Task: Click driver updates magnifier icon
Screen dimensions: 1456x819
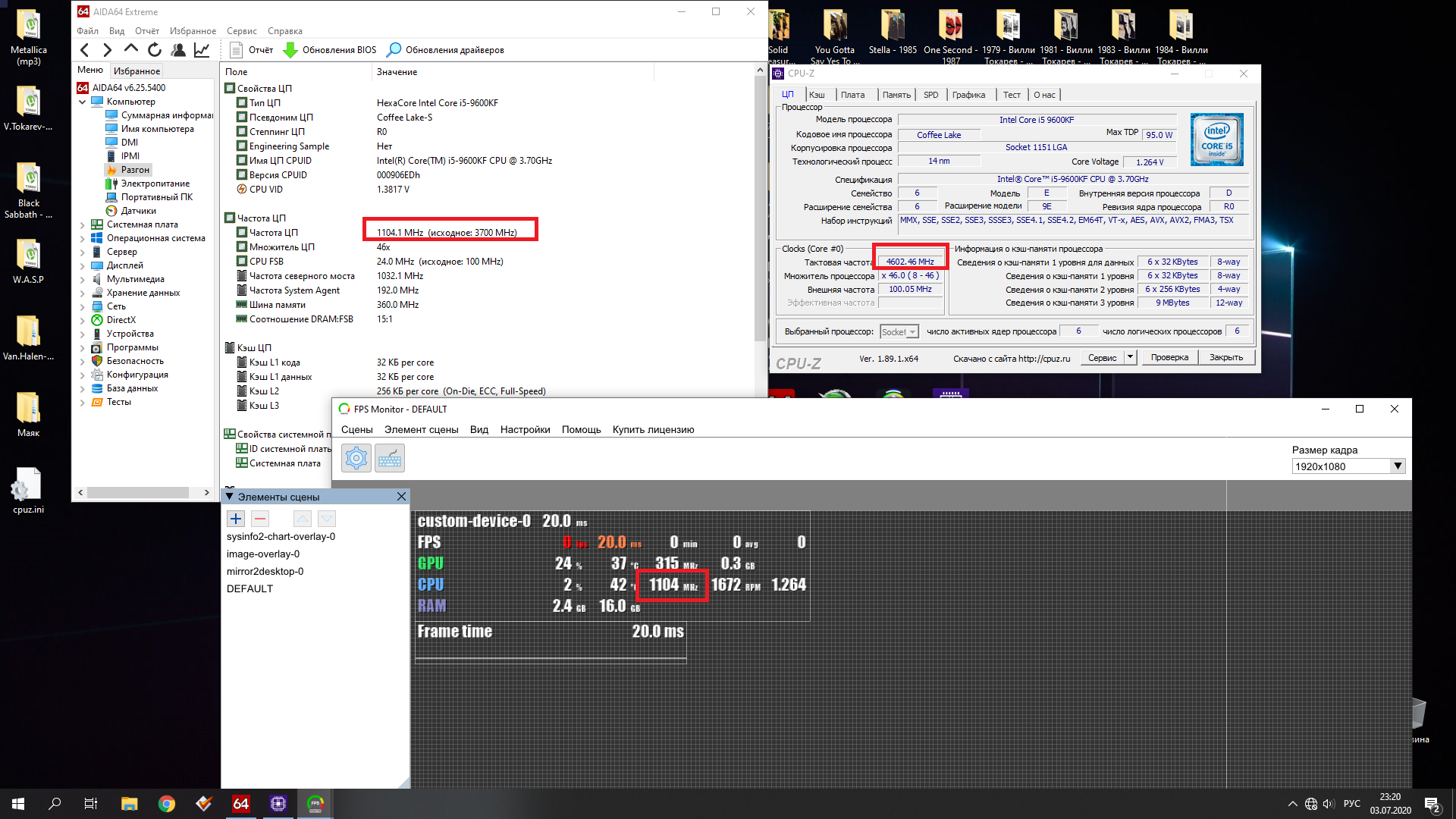Action: point(394,50)
